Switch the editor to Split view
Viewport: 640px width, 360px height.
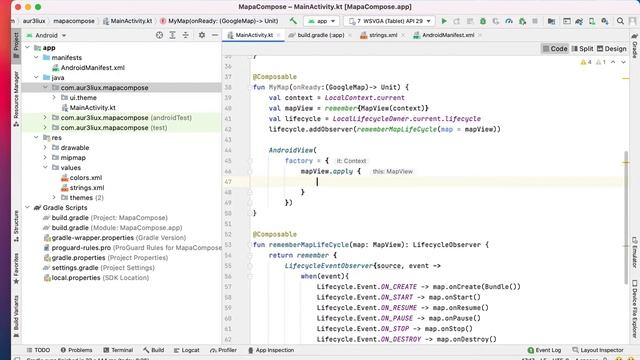coord(582,49)
